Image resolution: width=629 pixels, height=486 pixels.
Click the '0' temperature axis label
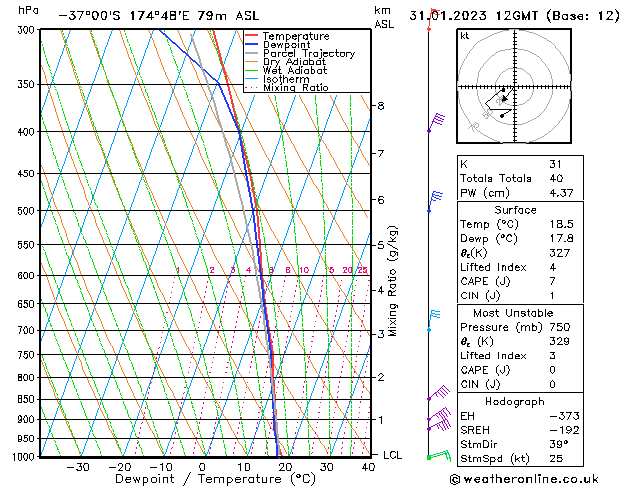(202, 468)
